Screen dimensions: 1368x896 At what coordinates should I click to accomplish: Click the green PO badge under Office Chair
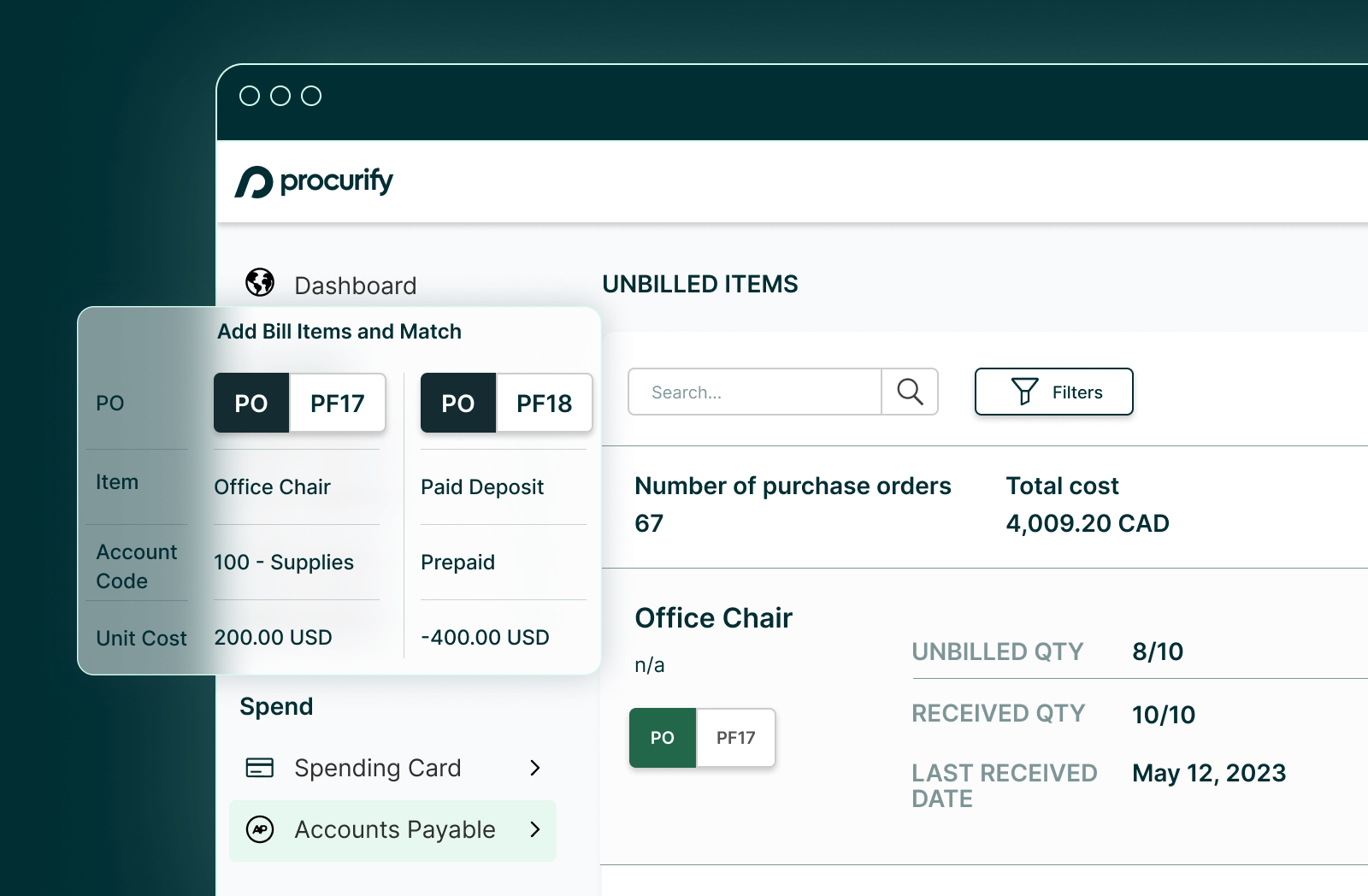[x=663, y=737]
